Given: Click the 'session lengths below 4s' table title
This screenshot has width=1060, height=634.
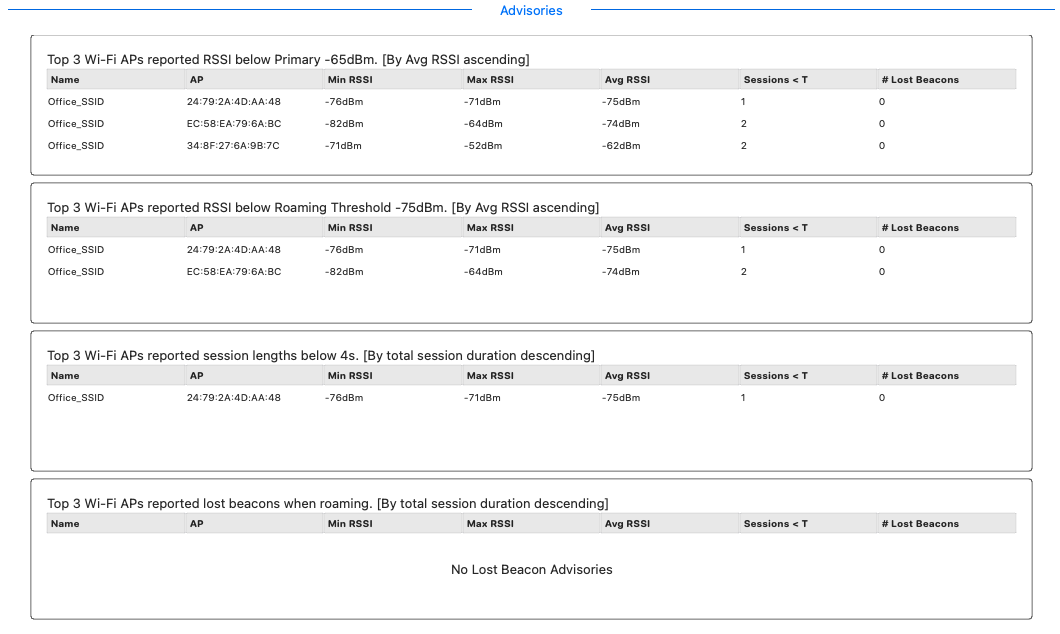Looking at the screenshot, I should 320,356.
